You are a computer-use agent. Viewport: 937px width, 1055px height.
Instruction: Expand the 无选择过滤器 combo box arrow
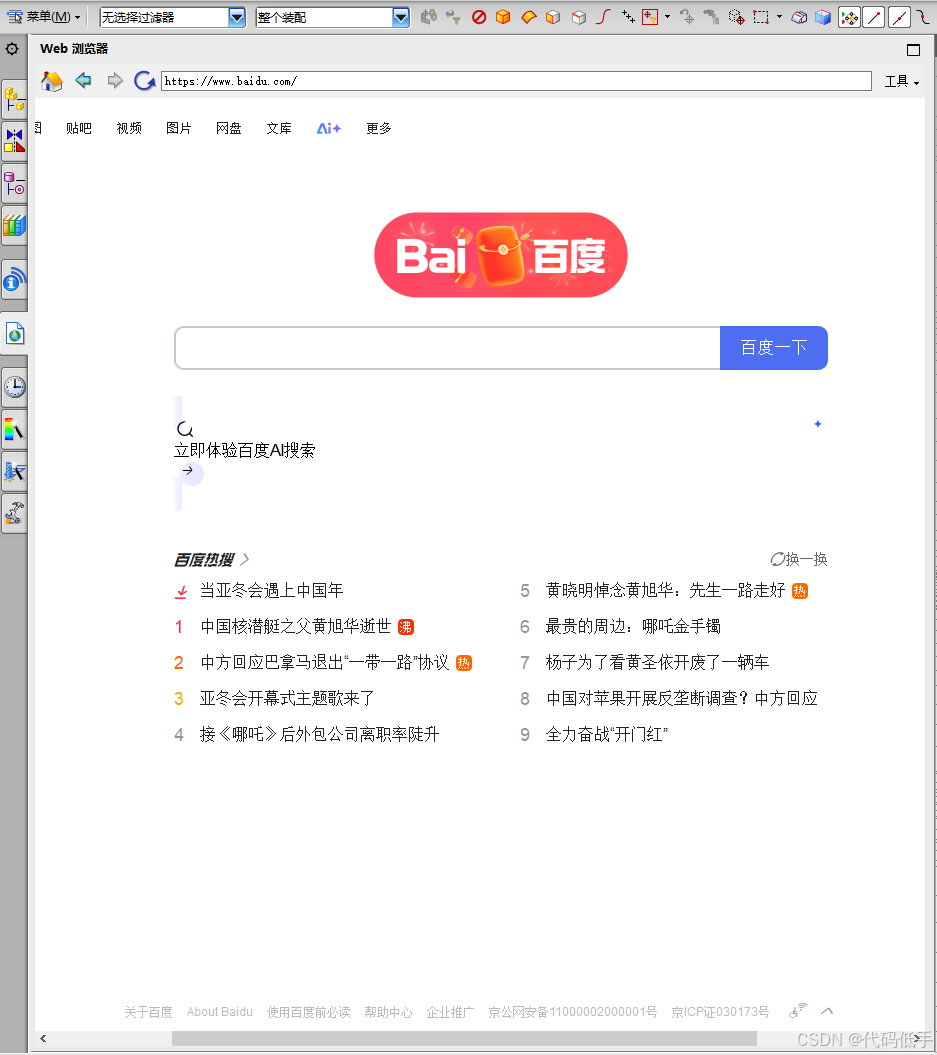[237, 17]
